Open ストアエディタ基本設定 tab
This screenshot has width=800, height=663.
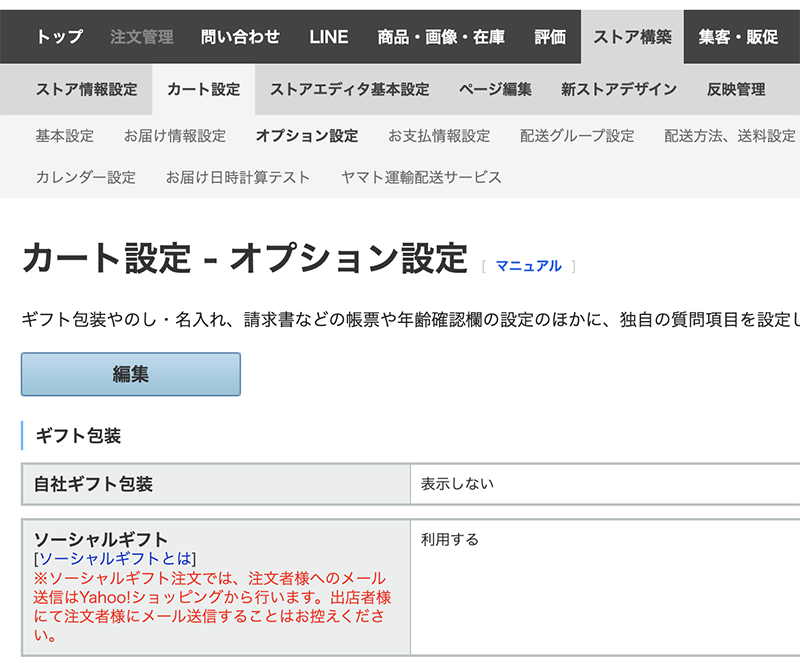[349, 89]
